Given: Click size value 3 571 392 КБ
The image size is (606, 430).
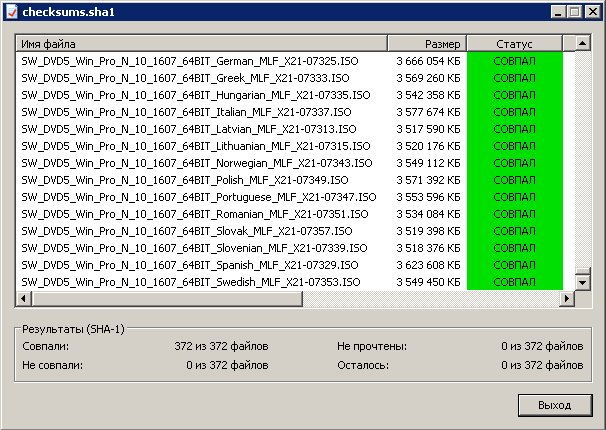Looking at the screenshot, I should tap(429, 180).
